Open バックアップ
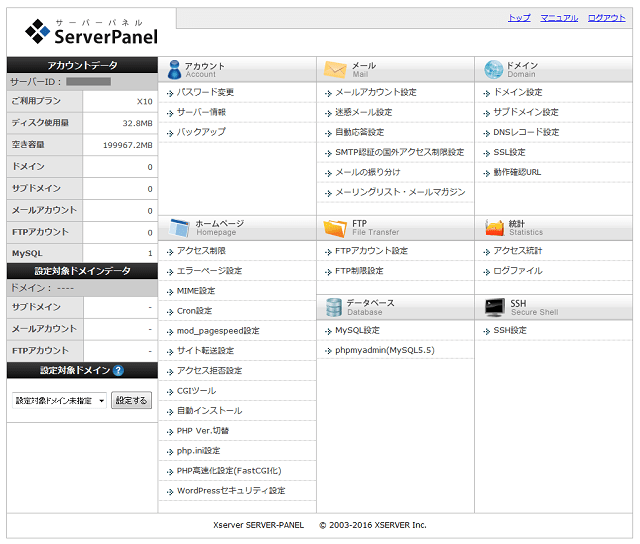The image size is (640, 544). point(201,132)
